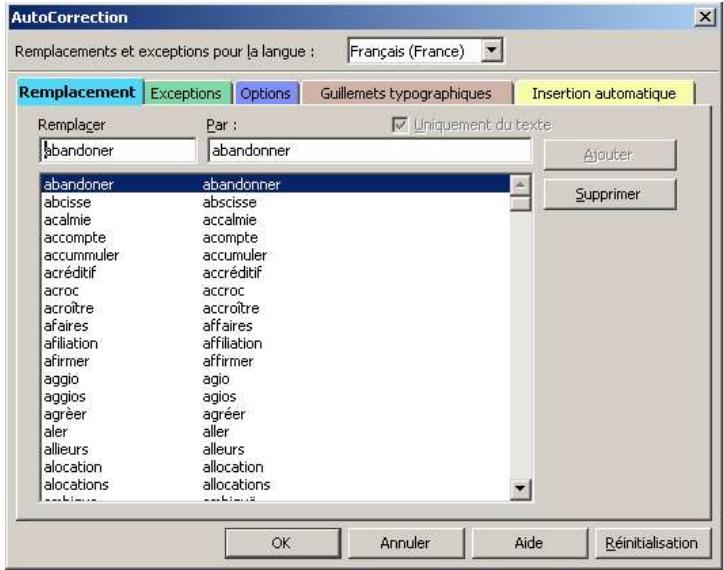Image resolution: width=723 pixels, height=570 pixels.
Task: Close the AutoCorrection dialog with X
Action: [705, 17]
